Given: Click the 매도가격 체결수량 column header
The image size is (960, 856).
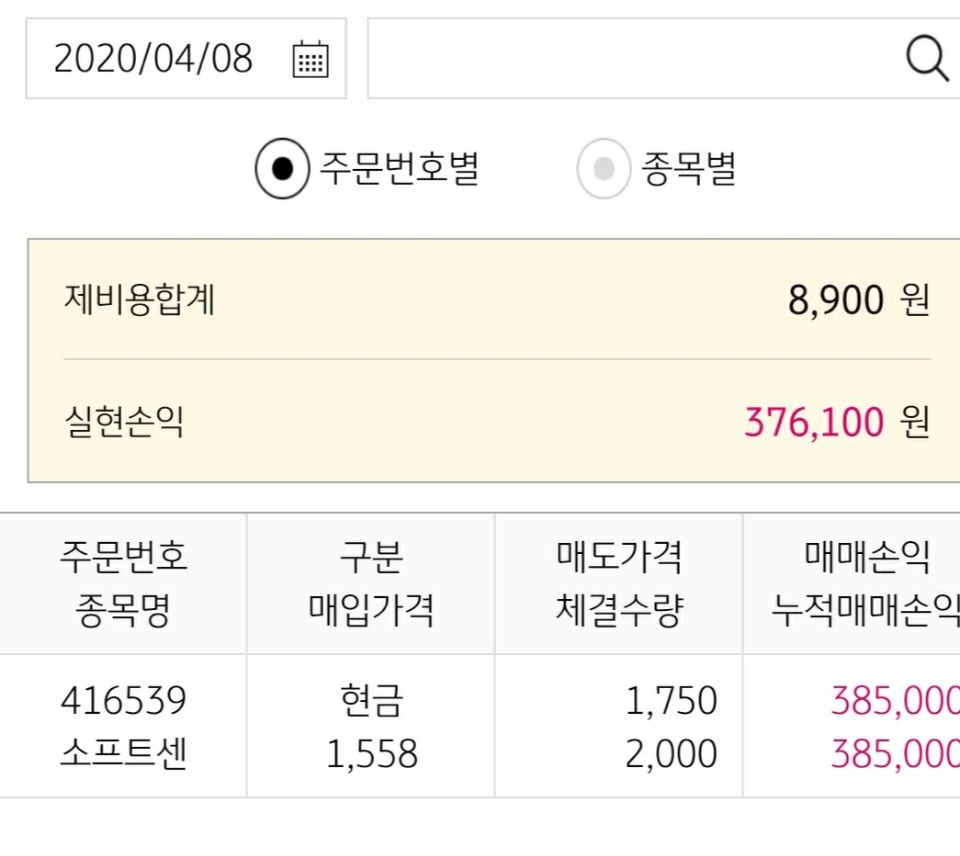Looking at the screenshot, I should tap(619, 583).
